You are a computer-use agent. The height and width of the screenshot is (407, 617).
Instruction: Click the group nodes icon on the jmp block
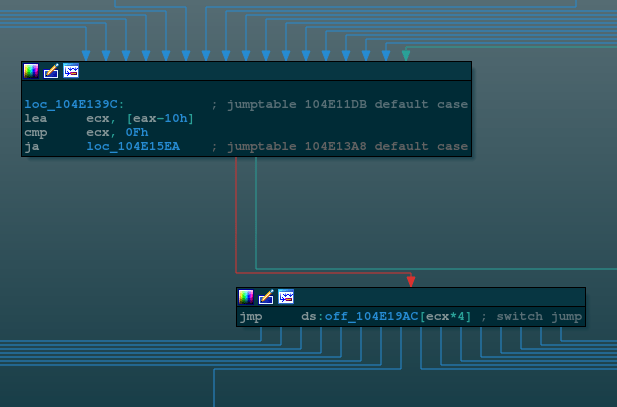pos(286,297)
